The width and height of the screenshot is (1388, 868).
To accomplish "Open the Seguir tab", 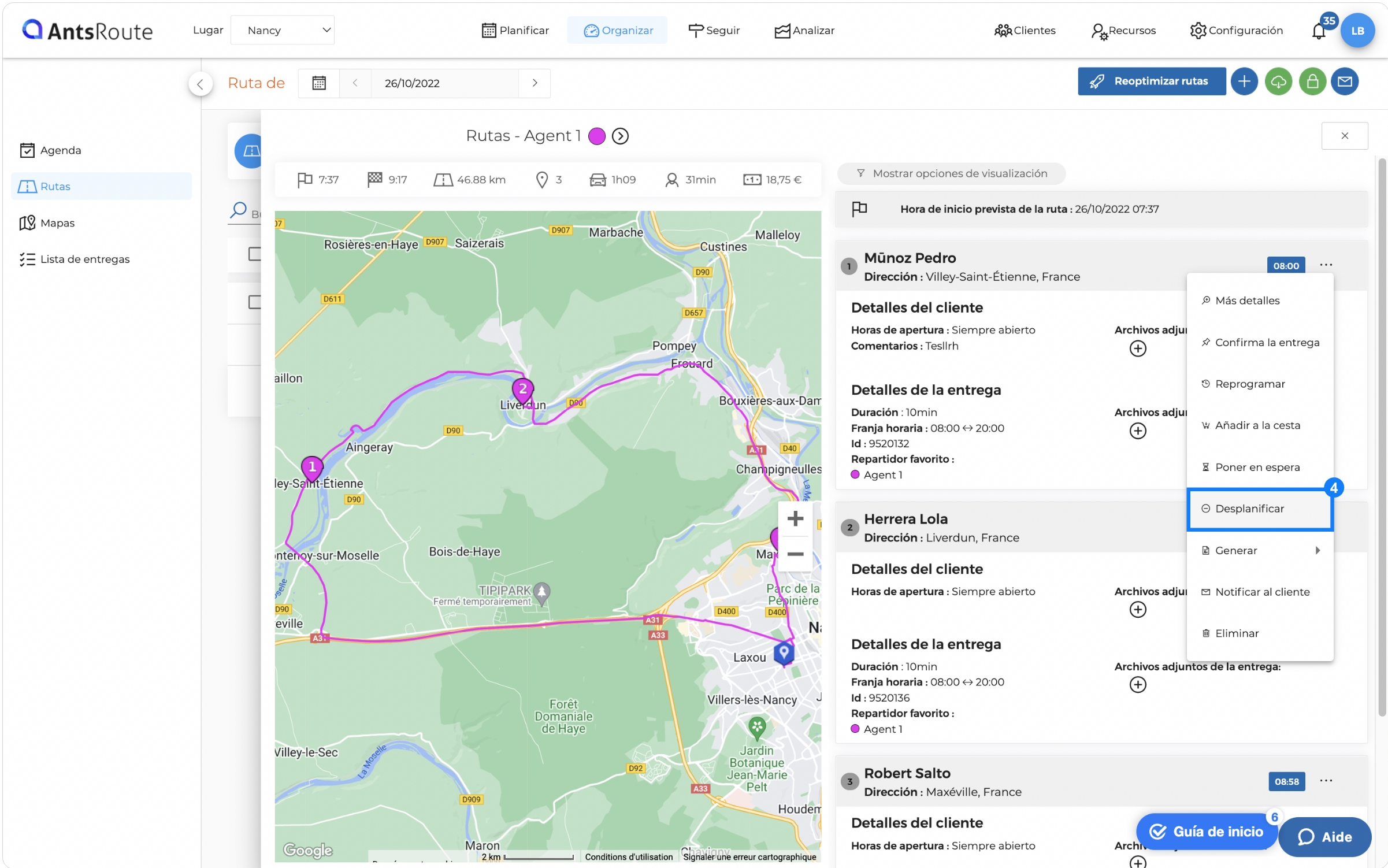I will (x=714, y=30).
